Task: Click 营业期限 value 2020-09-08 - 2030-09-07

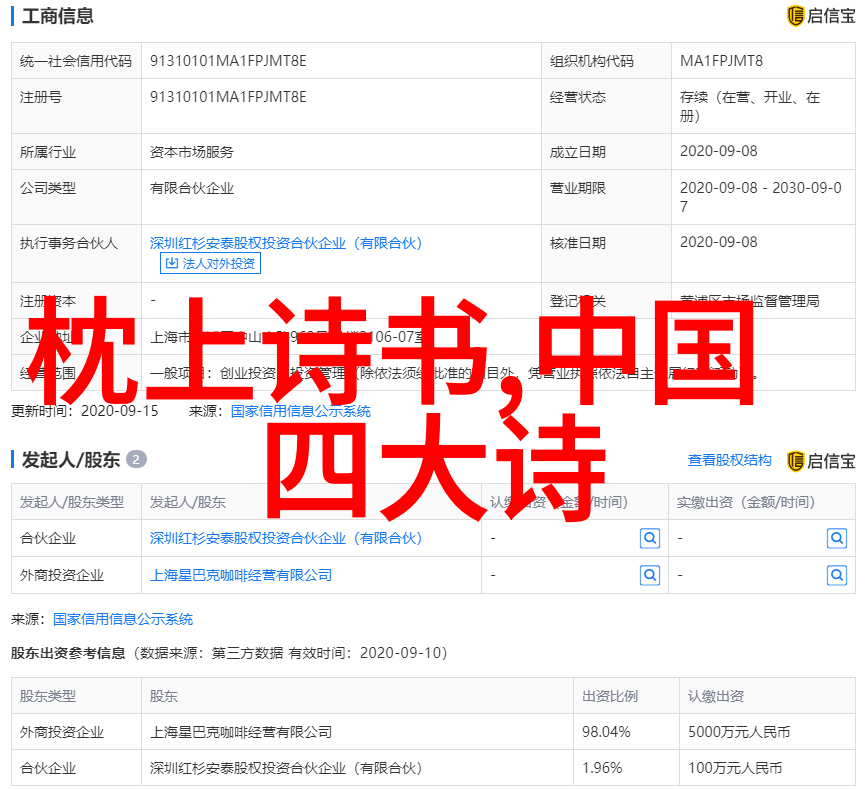Action: click(760, 197)
